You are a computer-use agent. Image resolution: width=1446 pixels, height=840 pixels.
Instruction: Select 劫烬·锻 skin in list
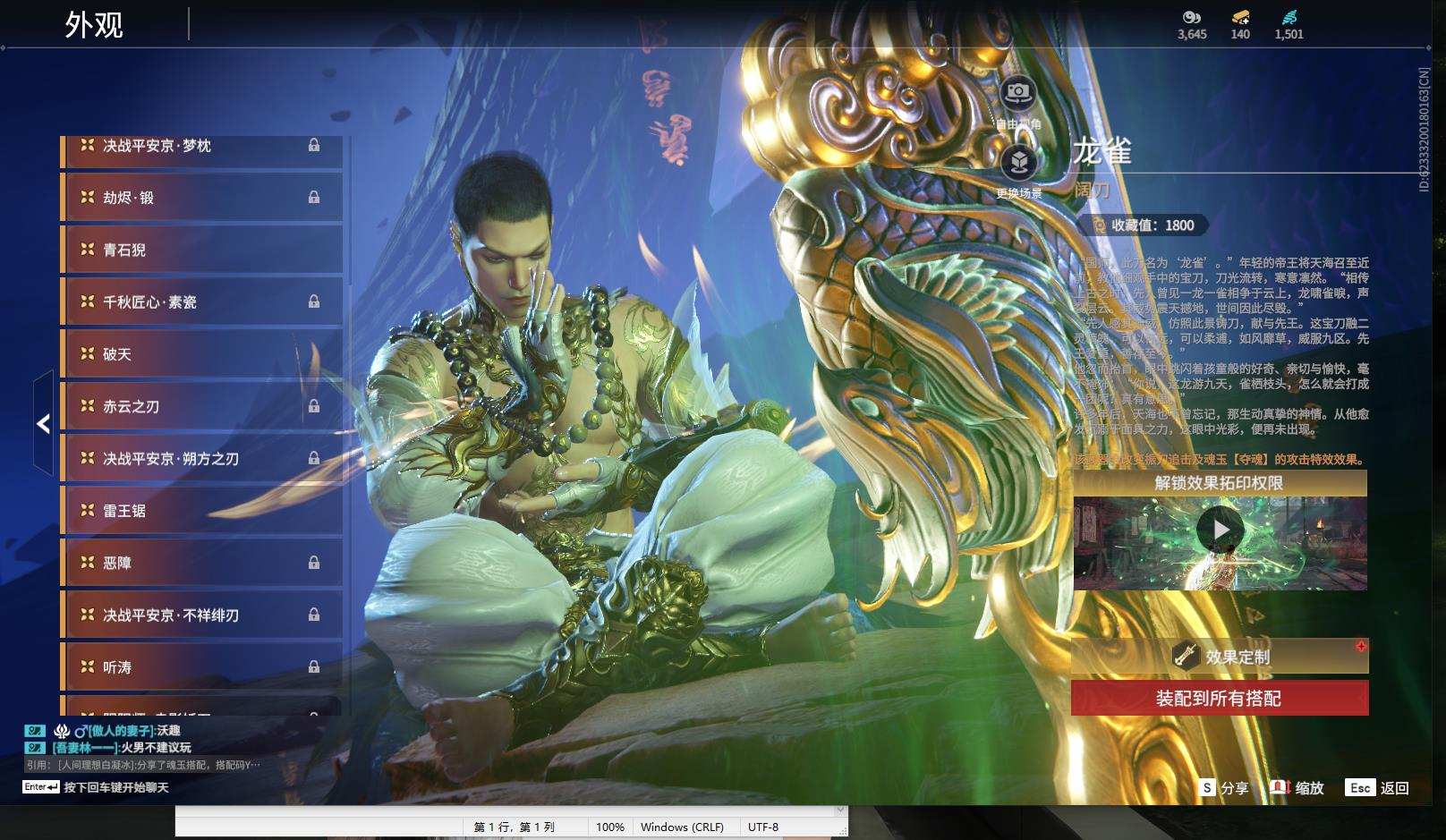coord(201,197)
